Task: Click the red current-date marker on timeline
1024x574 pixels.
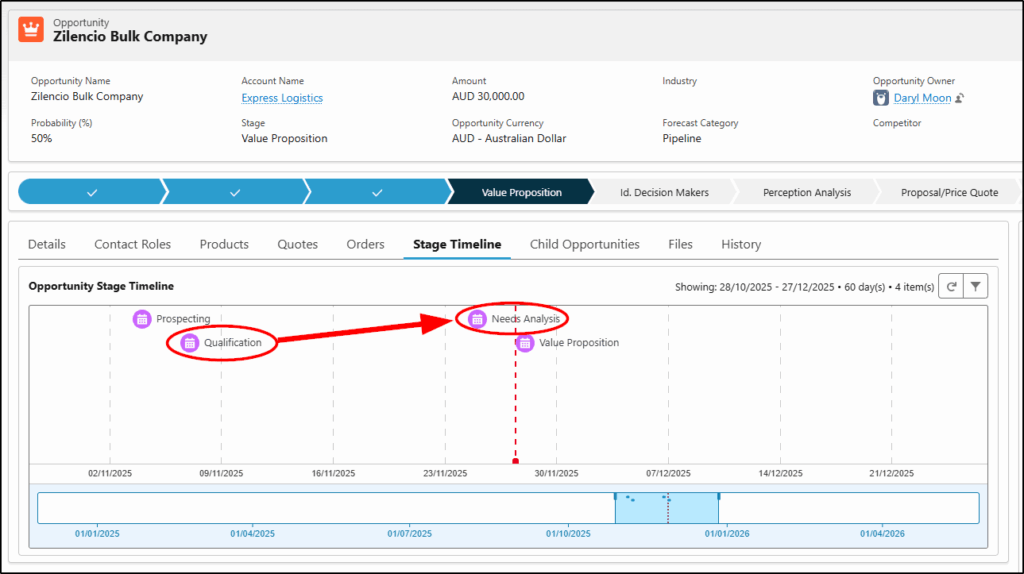Action: 515,461
